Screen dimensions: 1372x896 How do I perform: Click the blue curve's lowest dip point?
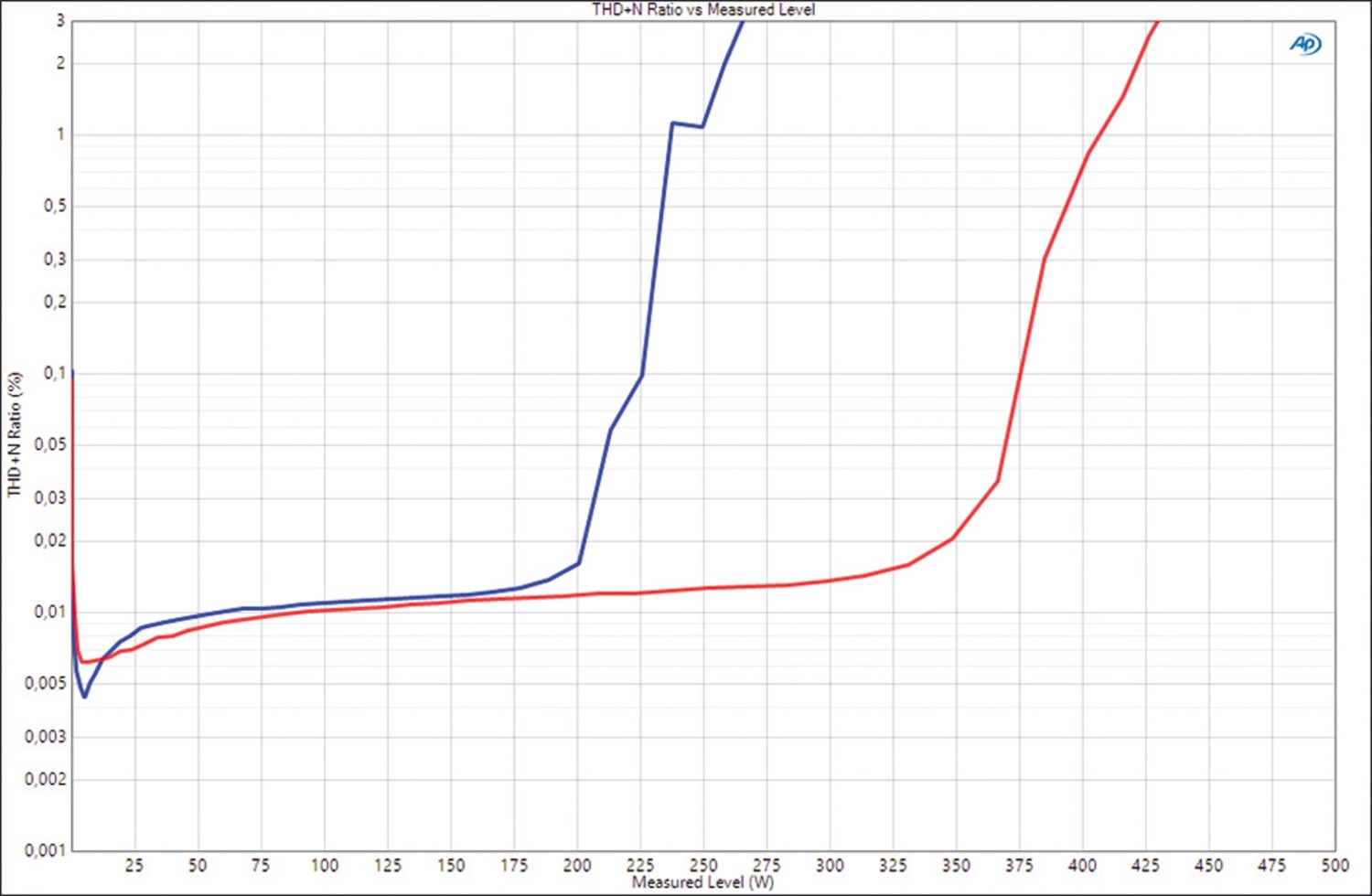click(x=84, y=697)
